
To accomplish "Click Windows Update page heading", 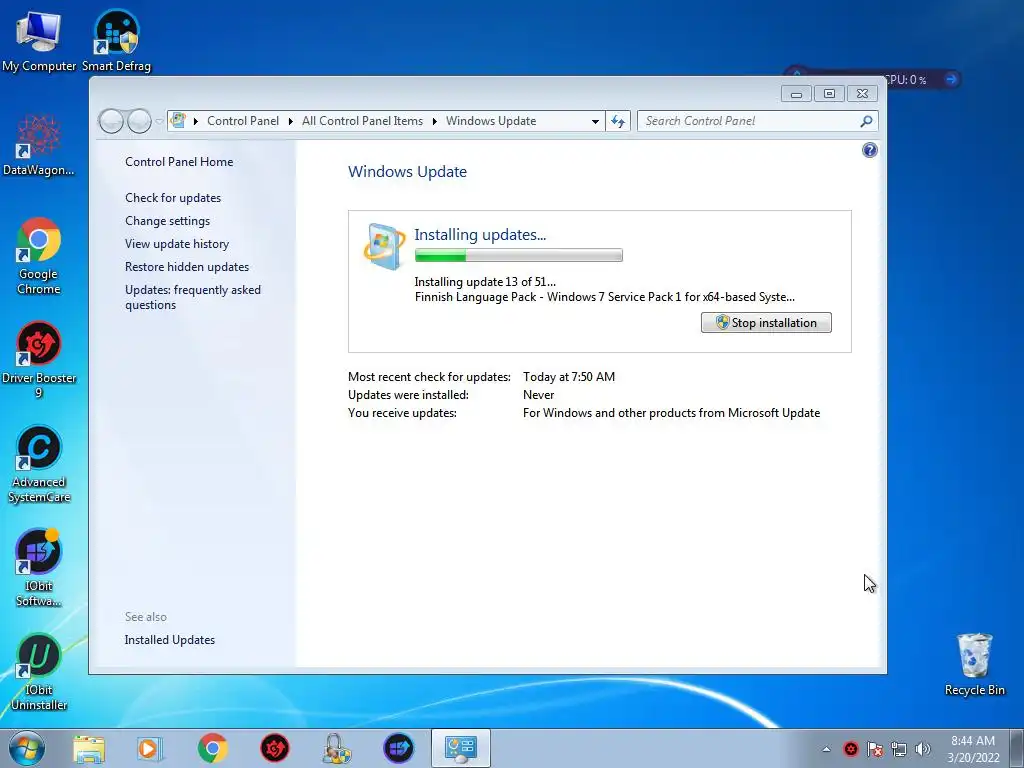I will 408,172.
